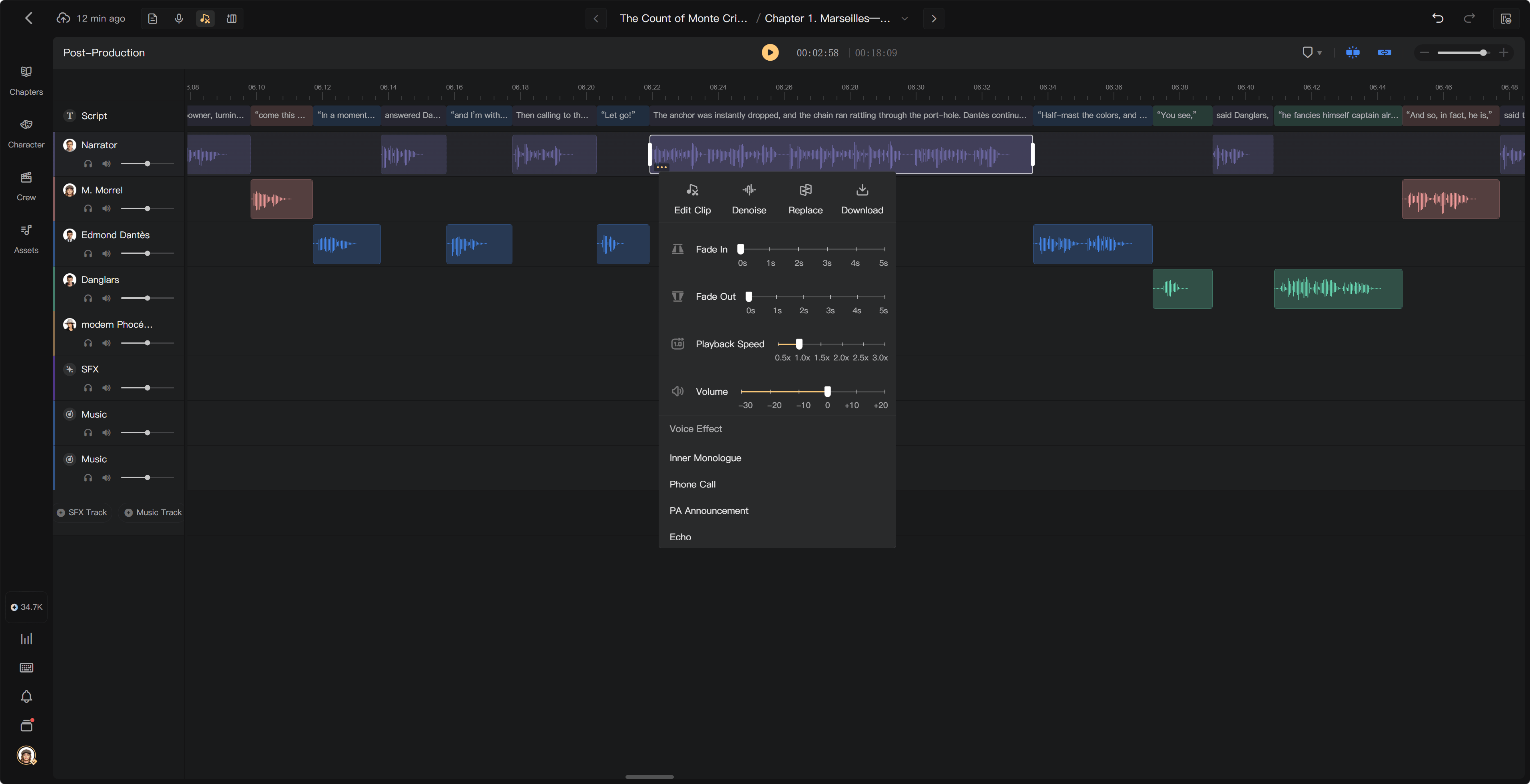The image size is (1530, 784).
Task: Open the Character sidebar panel
Action: pos(26,133)
